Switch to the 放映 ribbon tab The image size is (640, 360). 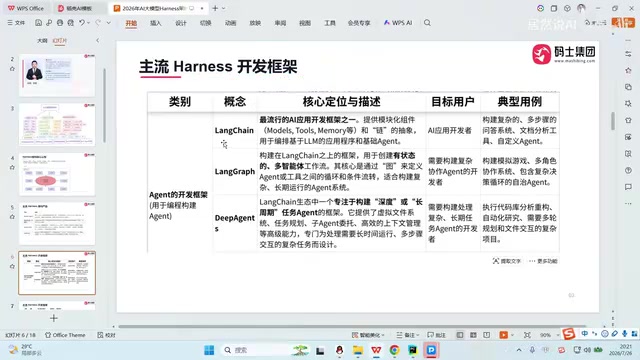255,23
